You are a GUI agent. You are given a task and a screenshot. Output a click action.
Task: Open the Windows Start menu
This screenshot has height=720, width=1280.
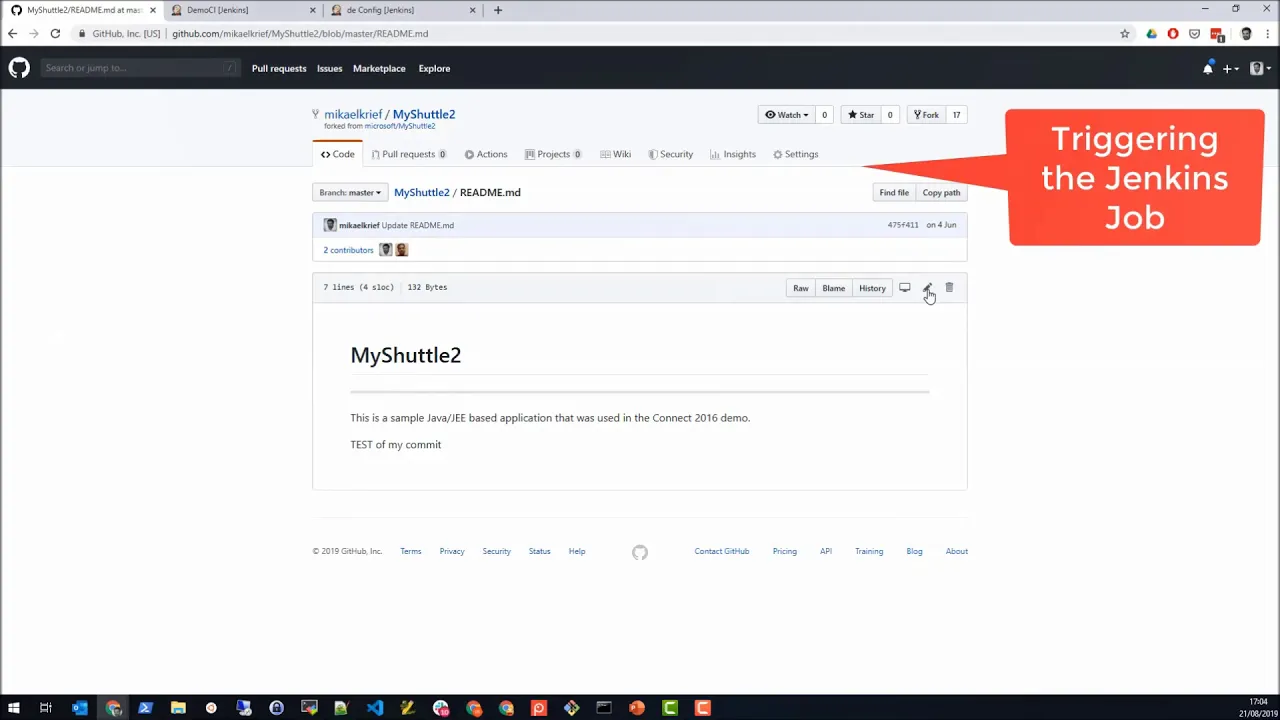click(13, 708)
